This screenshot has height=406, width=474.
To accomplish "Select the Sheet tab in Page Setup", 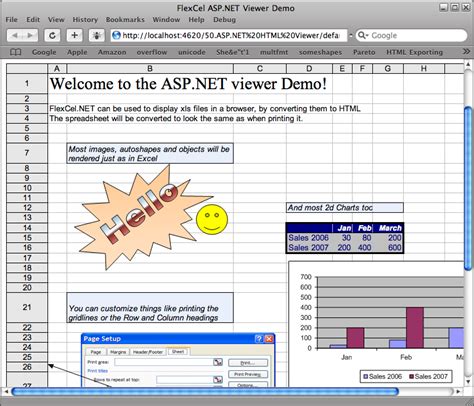I will pyautogui.click(x=178, y=352).
